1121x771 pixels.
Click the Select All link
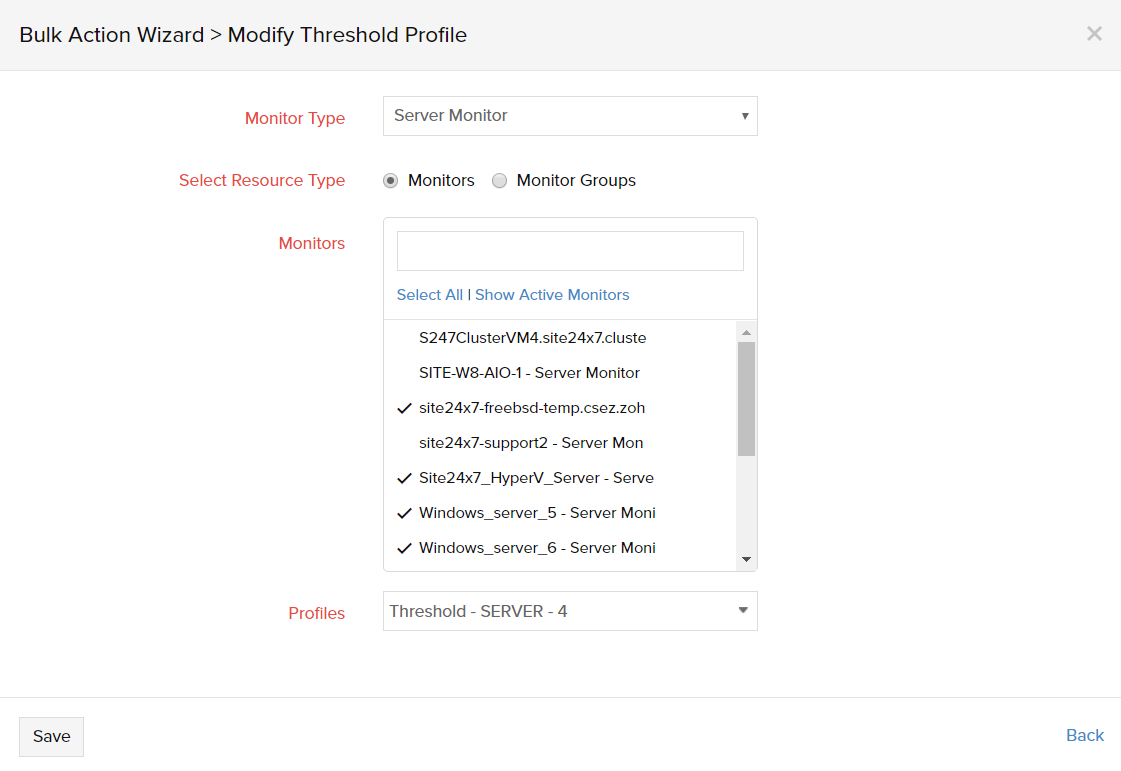click(430, 295)
